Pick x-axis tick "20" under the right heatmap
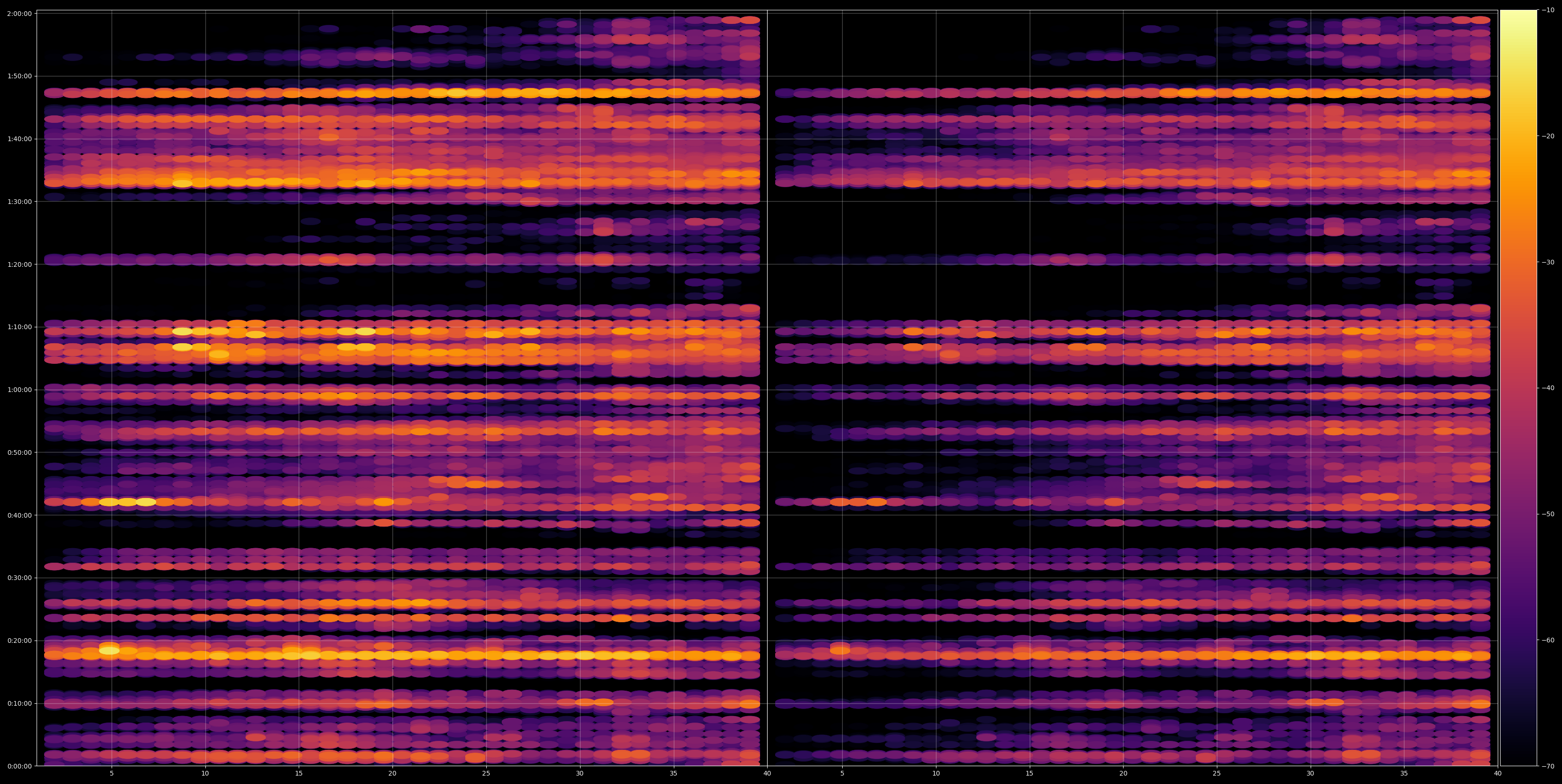This screenshot has width=1562, height=784. pyautogui.click(x=1123, y=774)
